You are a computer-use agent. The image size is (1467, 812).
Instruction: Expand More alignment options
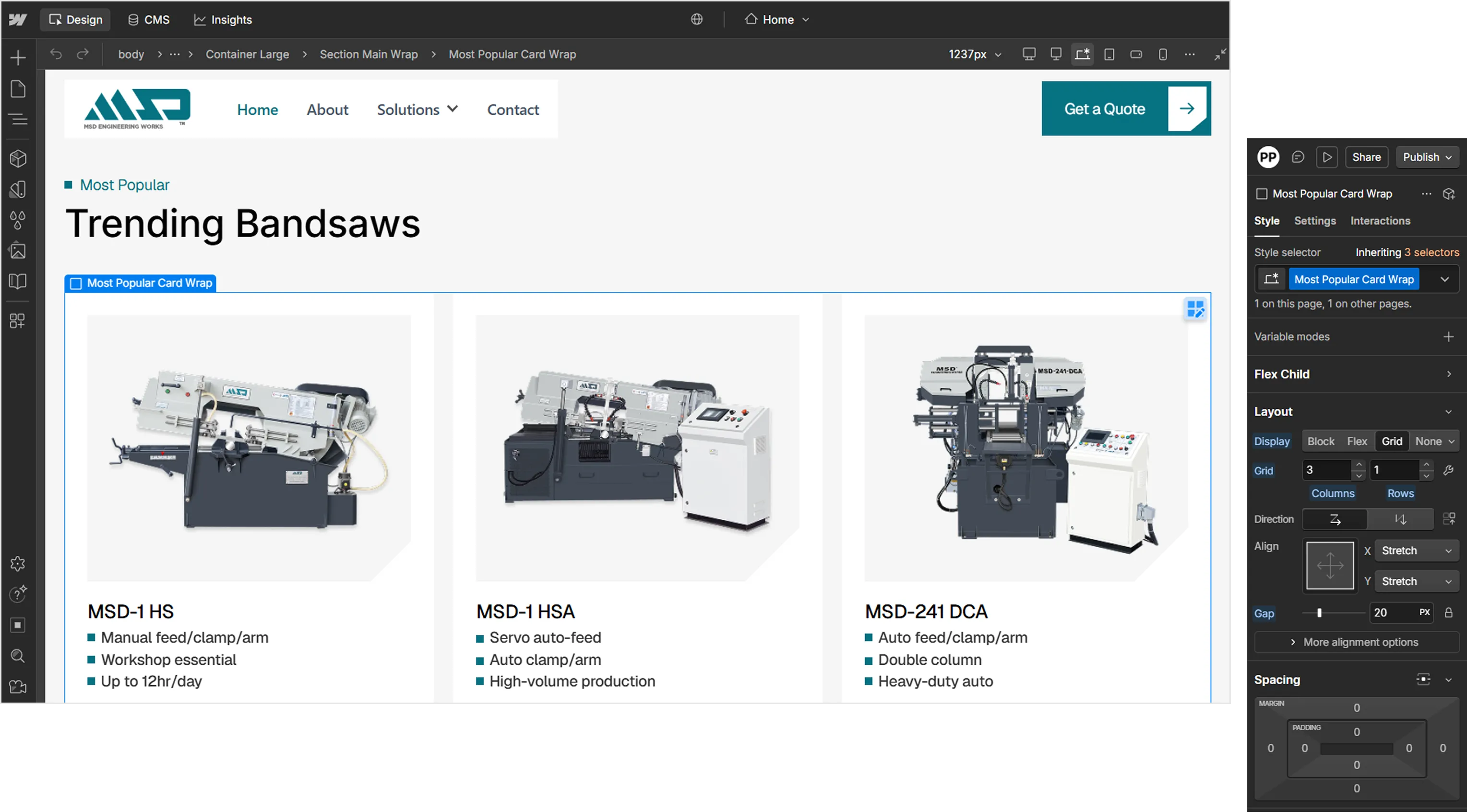coord(1357,642)
